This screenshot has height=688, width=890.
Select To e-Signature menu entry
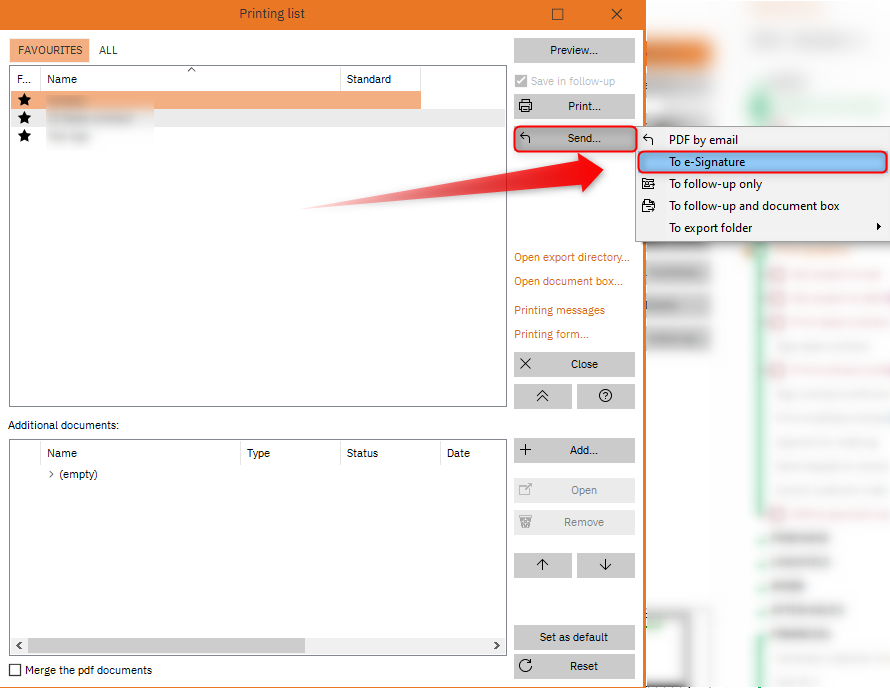click(762, 162)
